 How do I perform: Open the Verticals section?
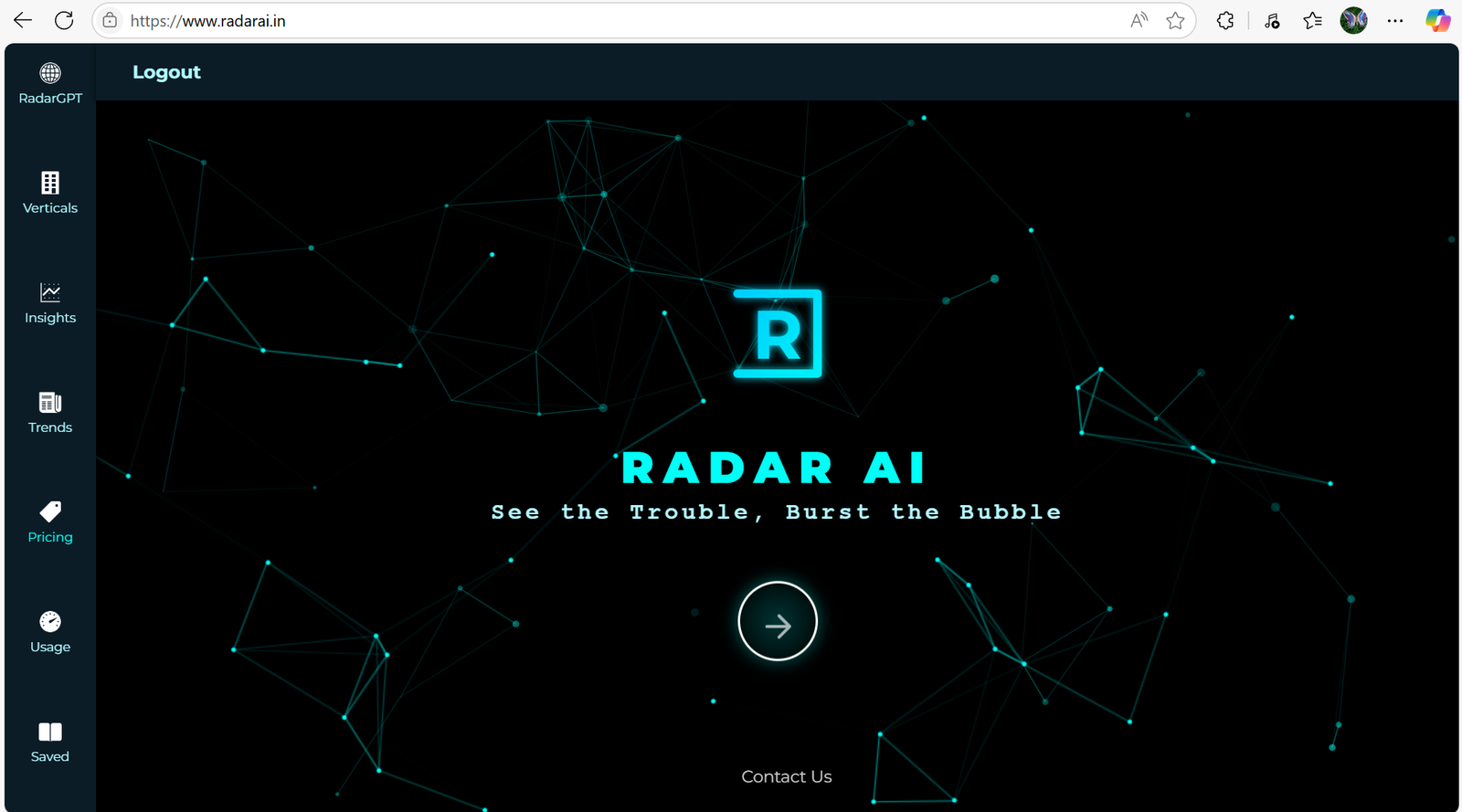[x=50, y=193]
